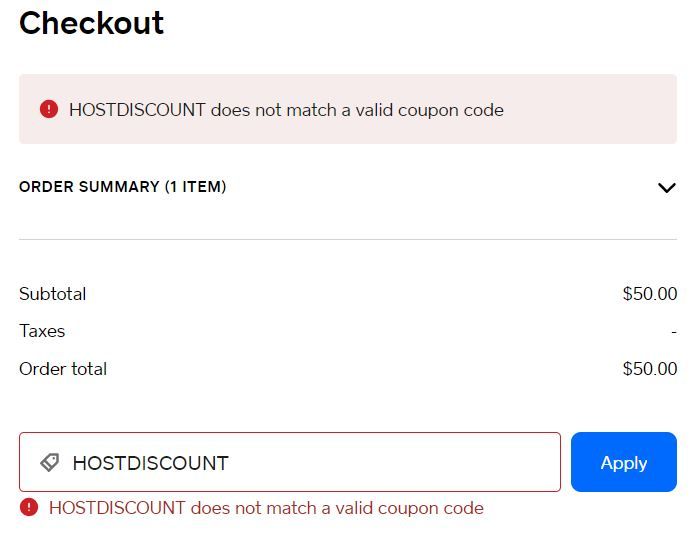
Task: Click the Subtotal label
Action: click(52, 294)
